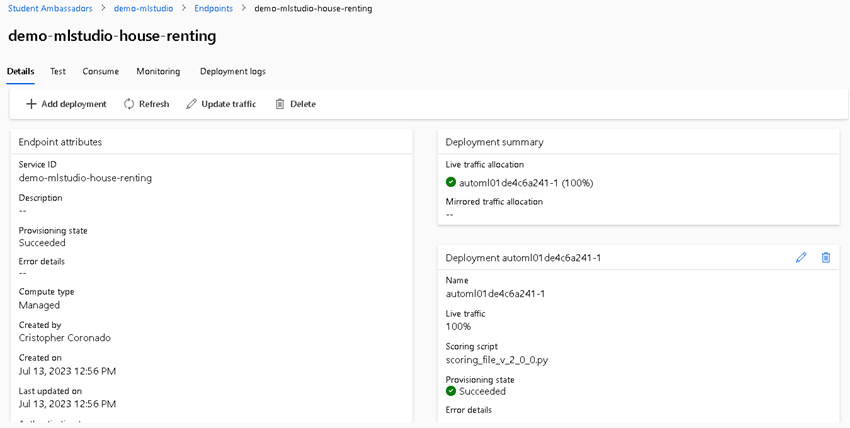Click the plus icon of Add deployment

(x=31, y=104)
